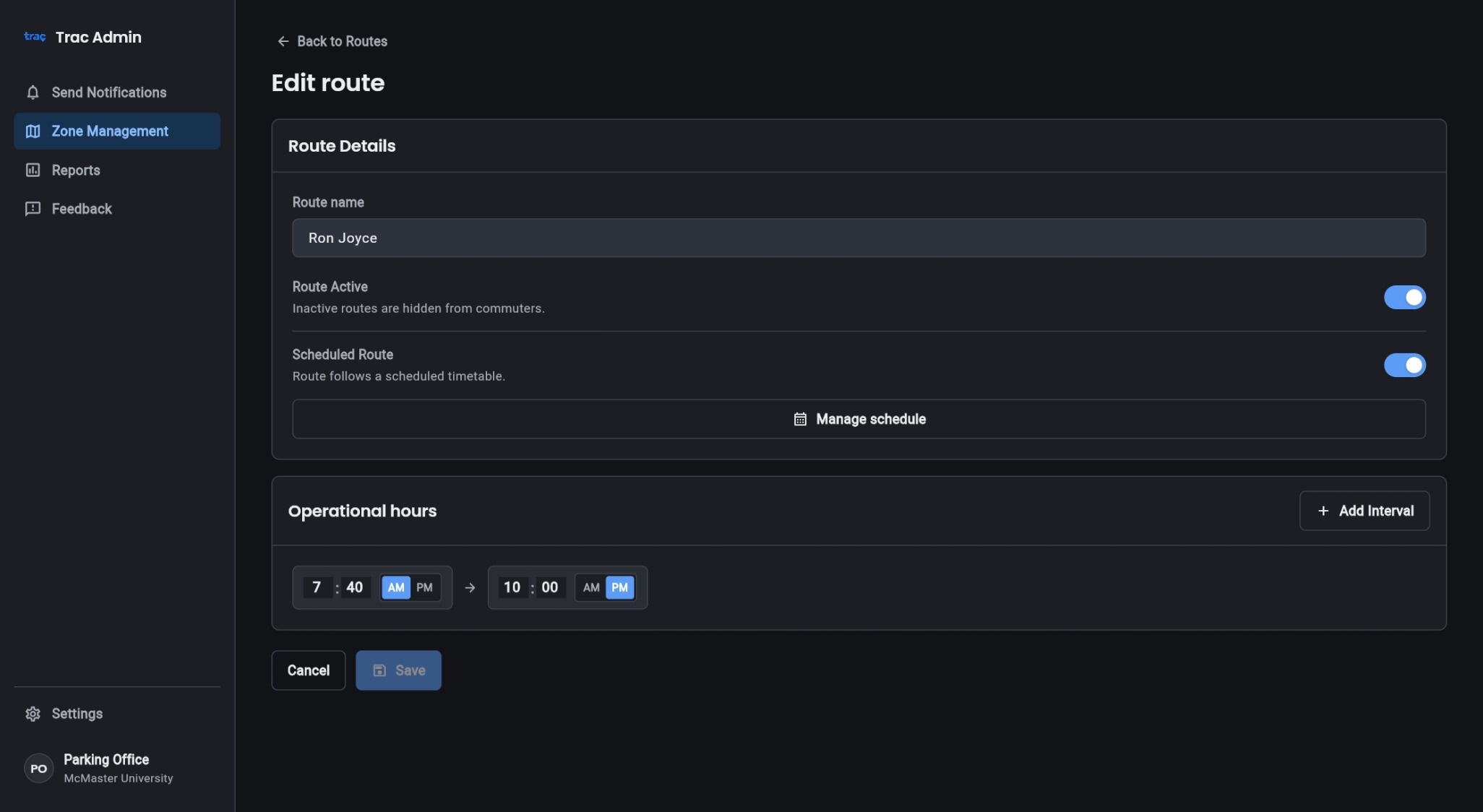Screen dimensions: 1483x812
Task: Click the end minutes field showing 00
Action: pyautogui.click(x=550, y=587)
